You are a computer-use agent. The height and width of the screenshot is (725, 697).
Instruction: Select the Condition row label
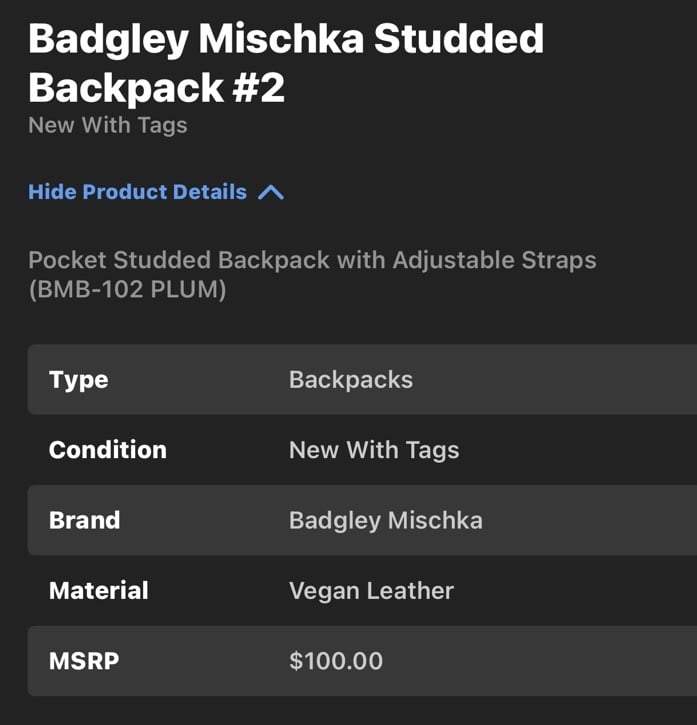(x=108, y=450)
